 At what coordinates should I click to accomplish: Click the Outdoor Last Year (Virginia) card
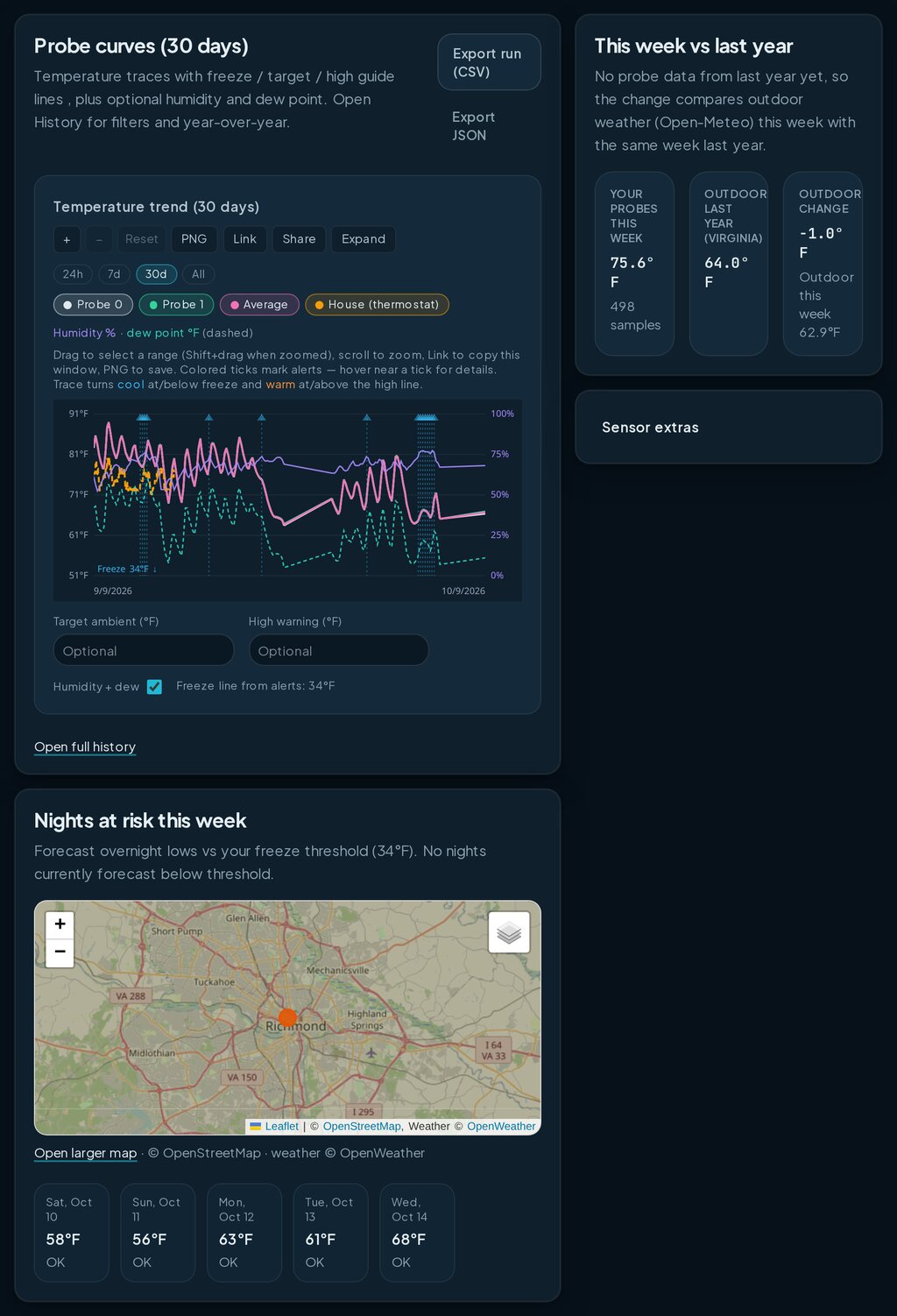click(729, 264)
